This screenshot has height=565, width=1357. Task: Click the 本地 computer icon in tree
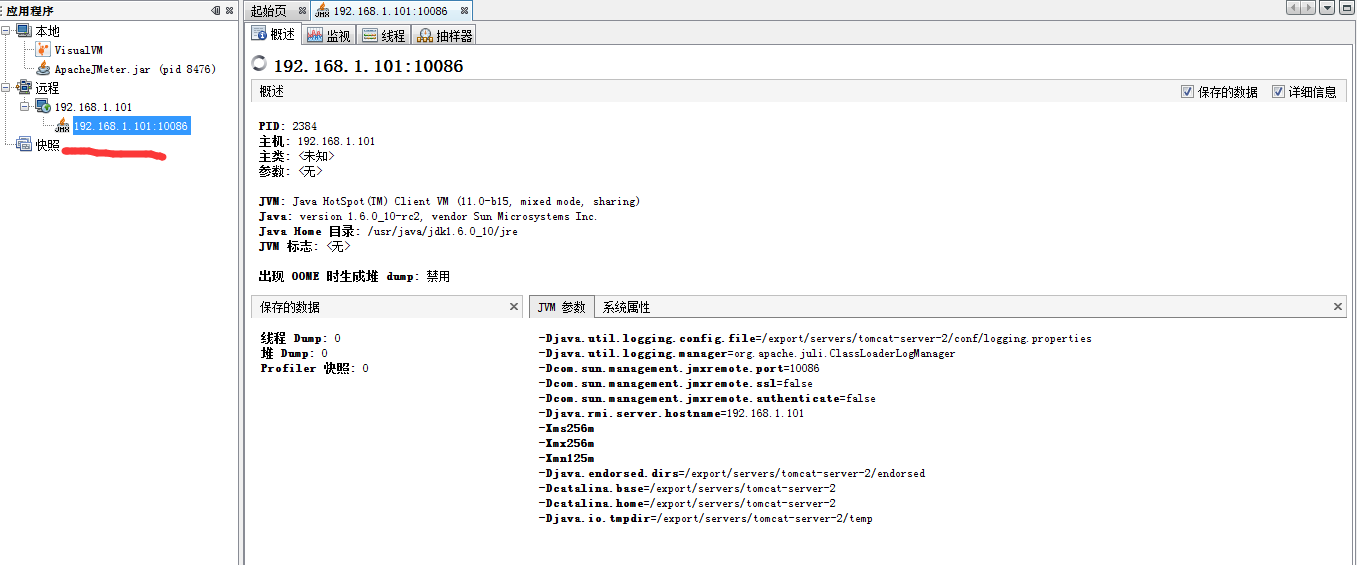(24, 31)
